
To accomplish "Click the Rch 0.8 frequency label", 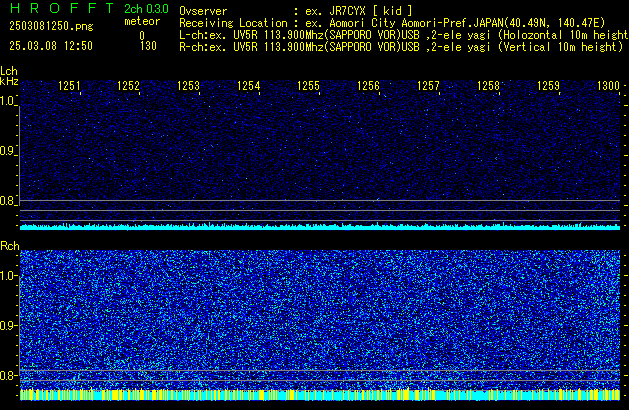I will 7,375.
